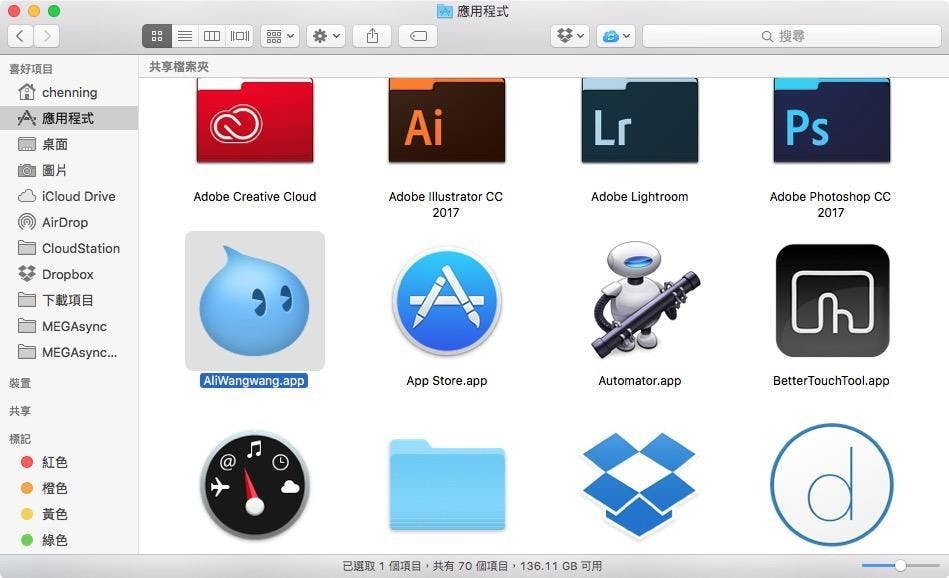Open 桌面 in the sidebar
949x578 pixels.
[x=69, y=144]
